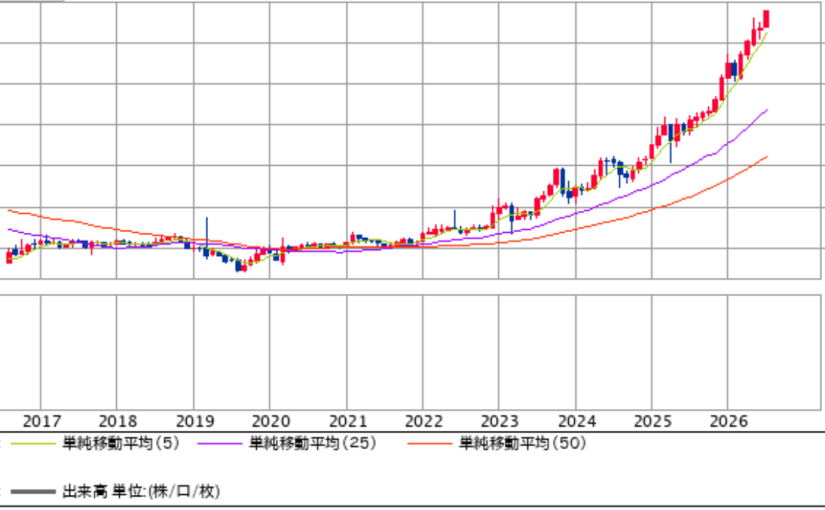Click the 2023 year marker

point(500,422)
